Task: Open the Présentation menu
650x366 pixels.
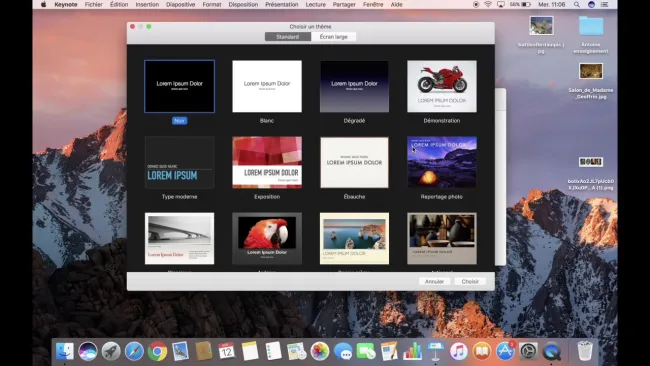Action: coord(281,5)
